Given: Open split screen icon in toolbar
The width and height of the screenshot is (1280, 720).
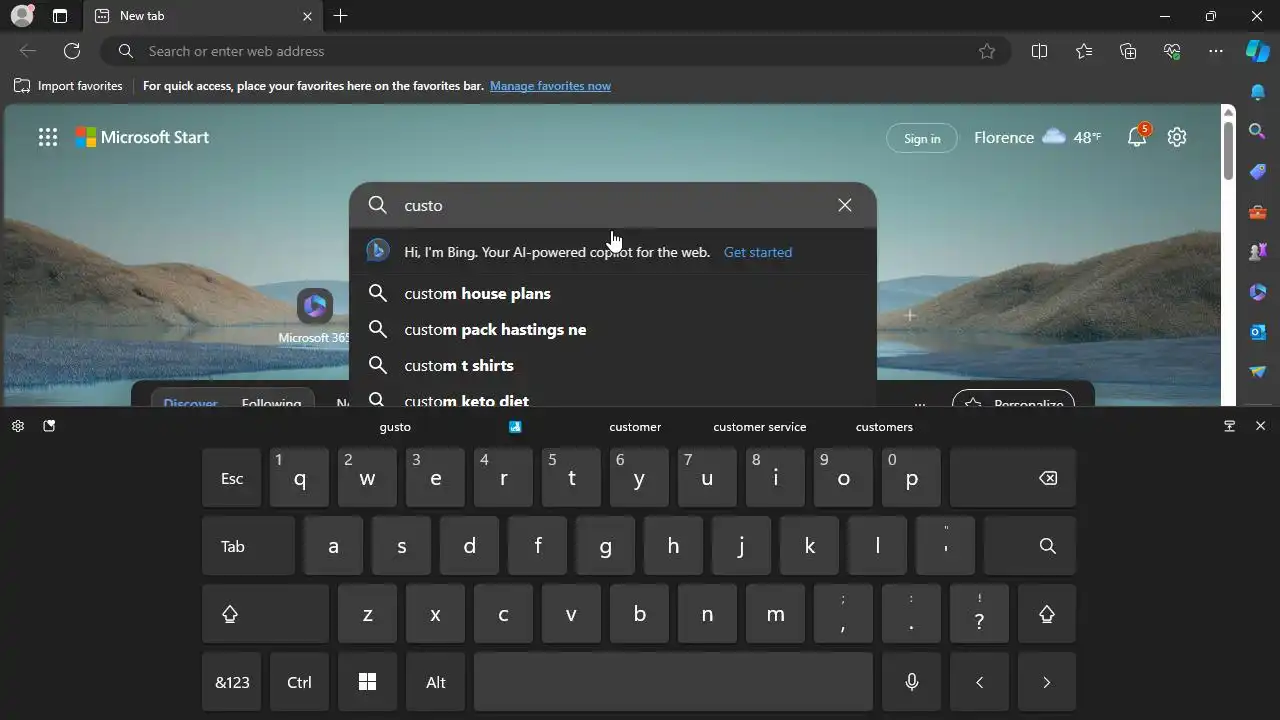Looking at the screenshot, I should (x=1039, y=51).
